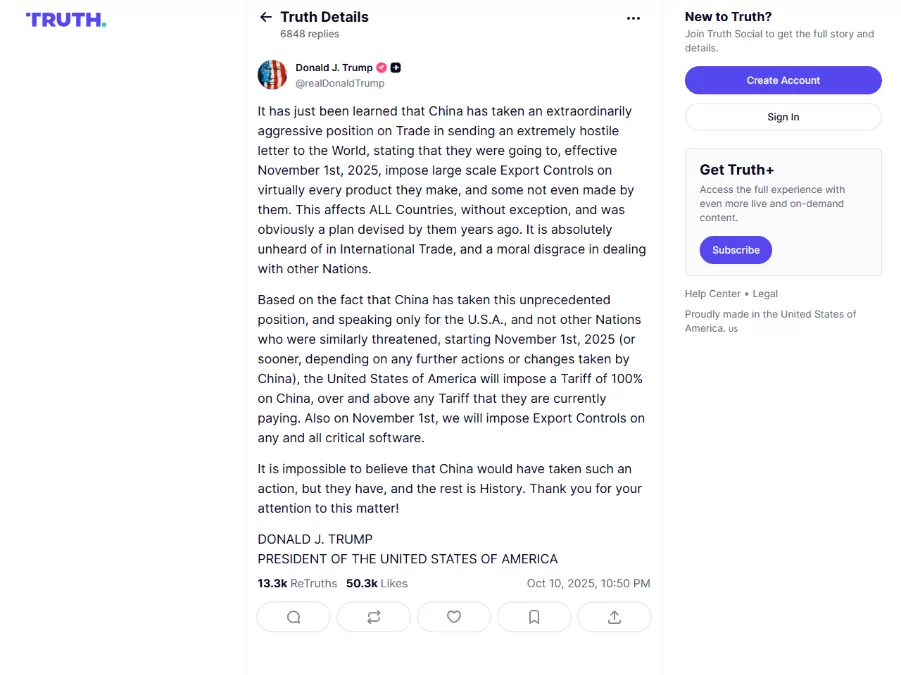The width and height of the screenshot is (901, 675).
Task: View the 50.3k Likes list
Action: pos(377,583)
